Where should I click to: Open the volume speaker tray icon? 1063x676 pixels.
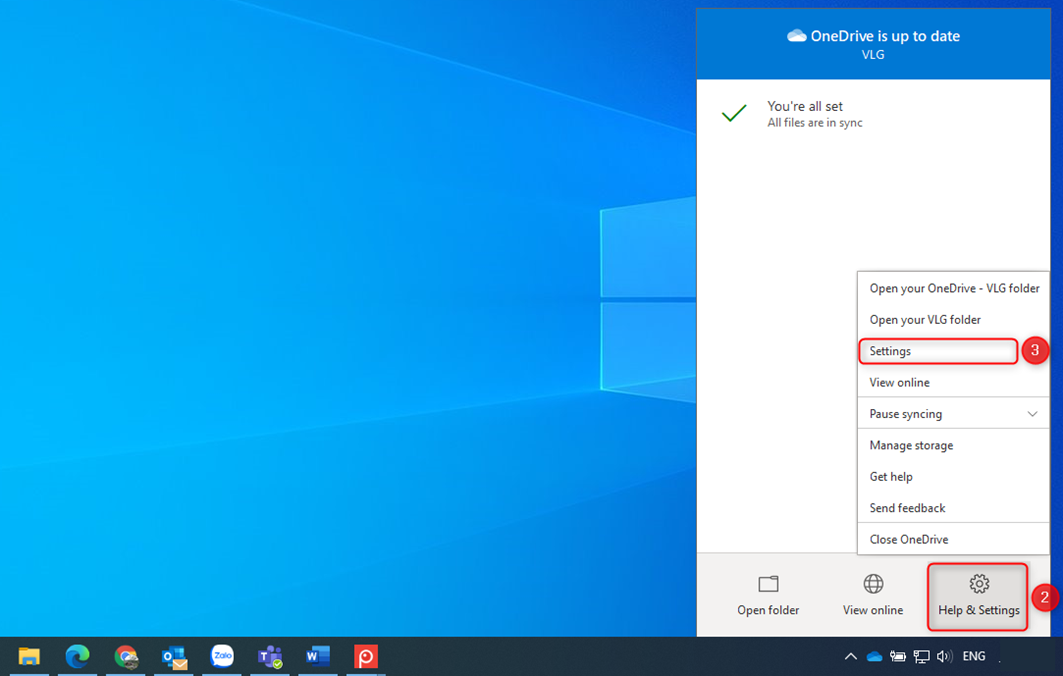(944, 656)
